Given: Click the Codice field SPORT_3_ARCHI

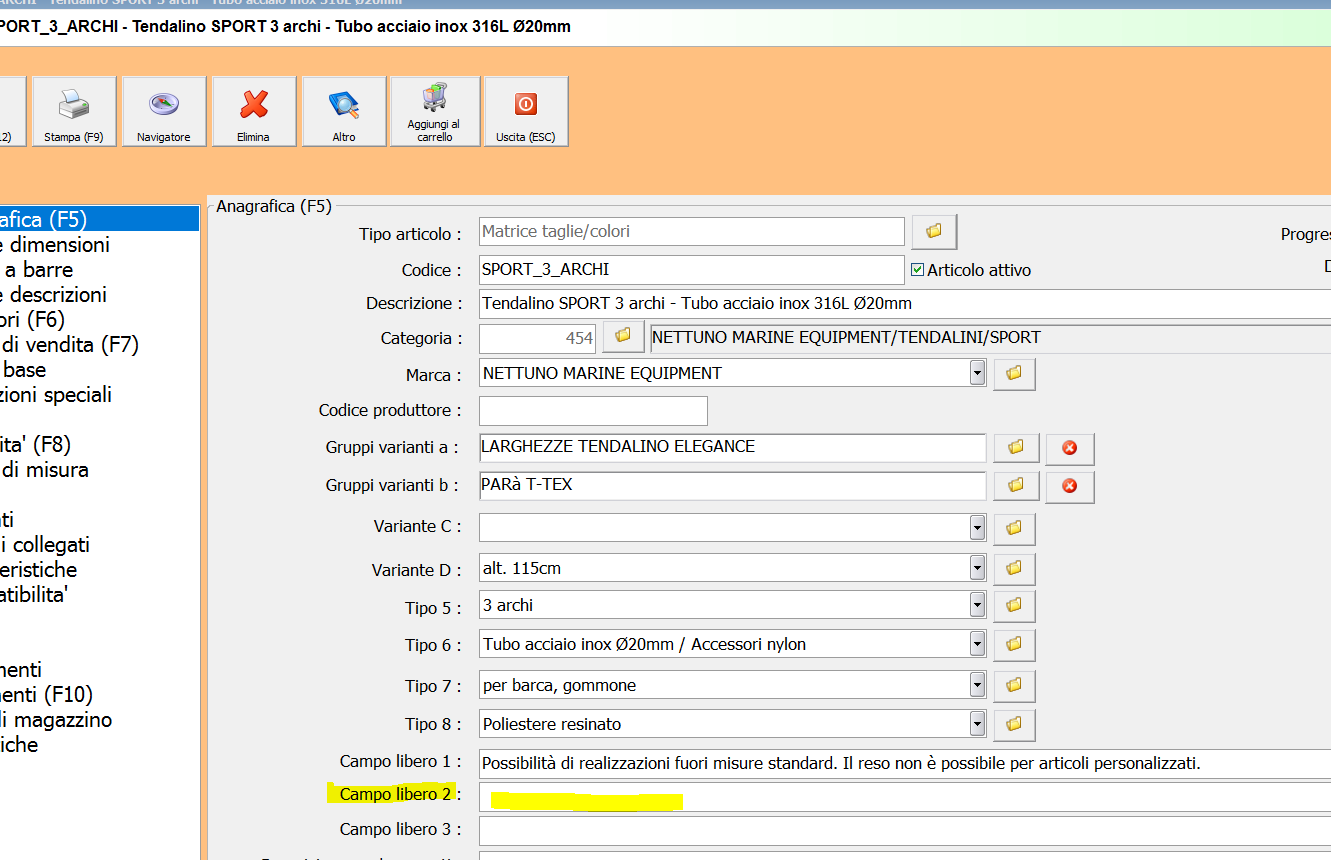Looking at the screenshot, I should (691, 270).
